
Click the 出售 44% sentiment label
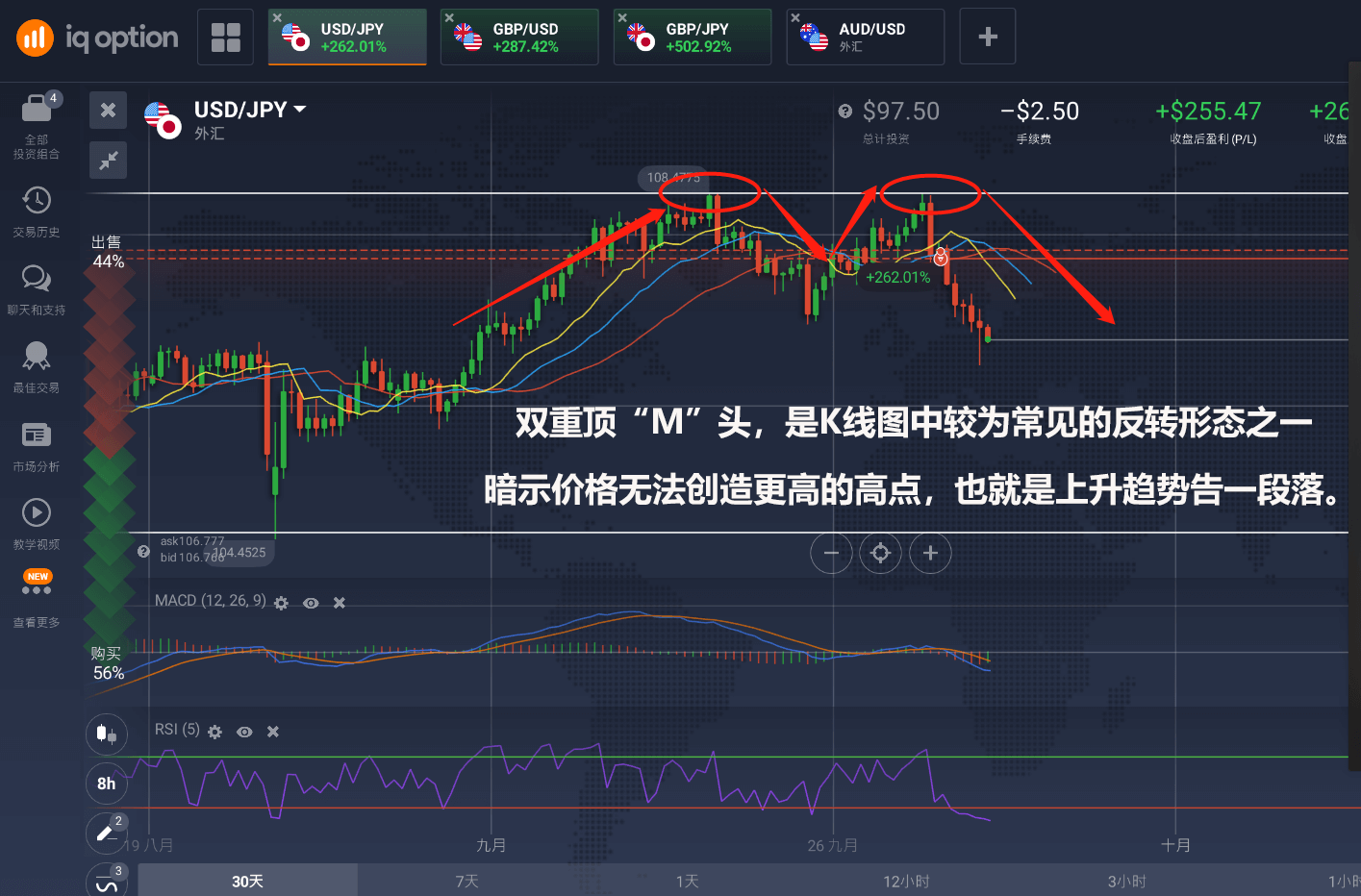coord(108,252)
